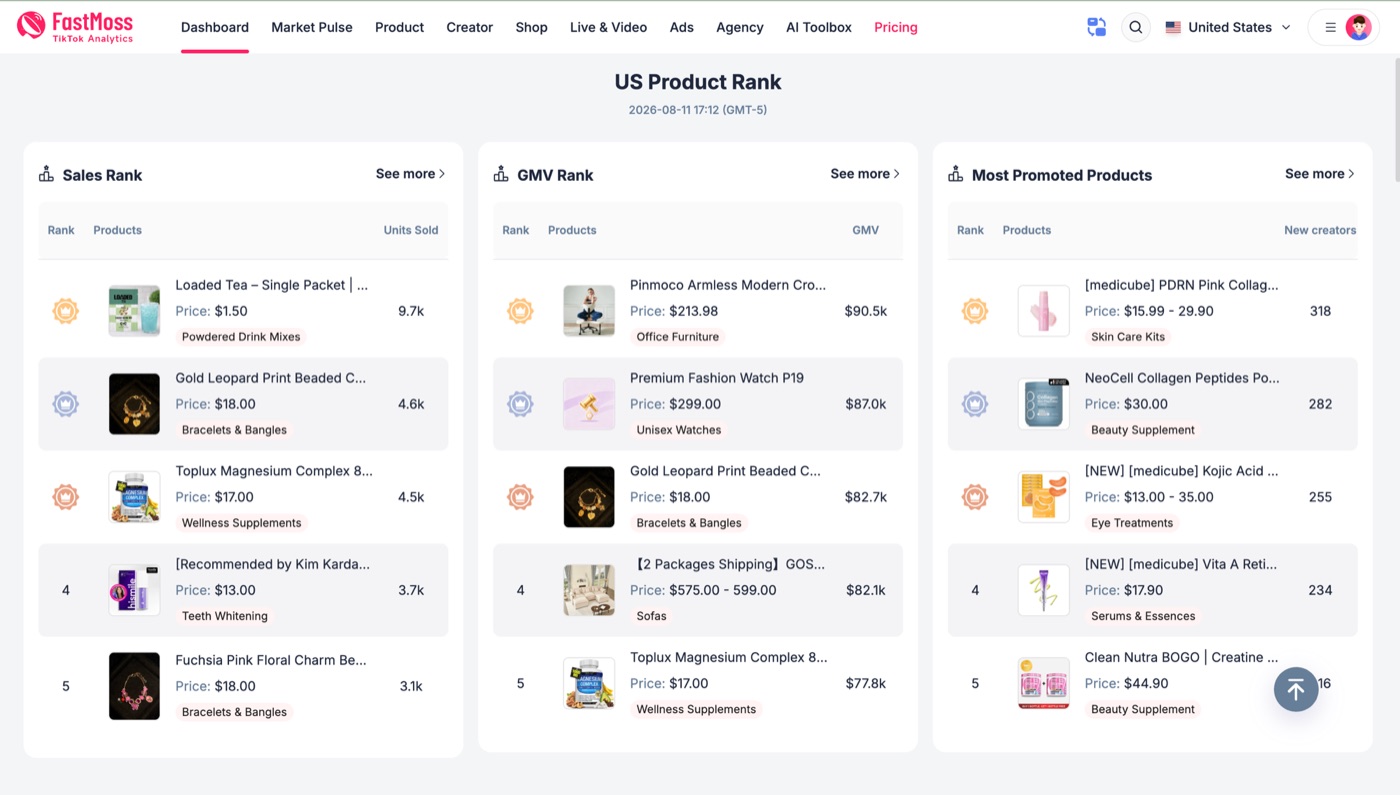Click the Unisex Watches category tag
Screen dimensions: 1400x795
[x=679, y=430]
